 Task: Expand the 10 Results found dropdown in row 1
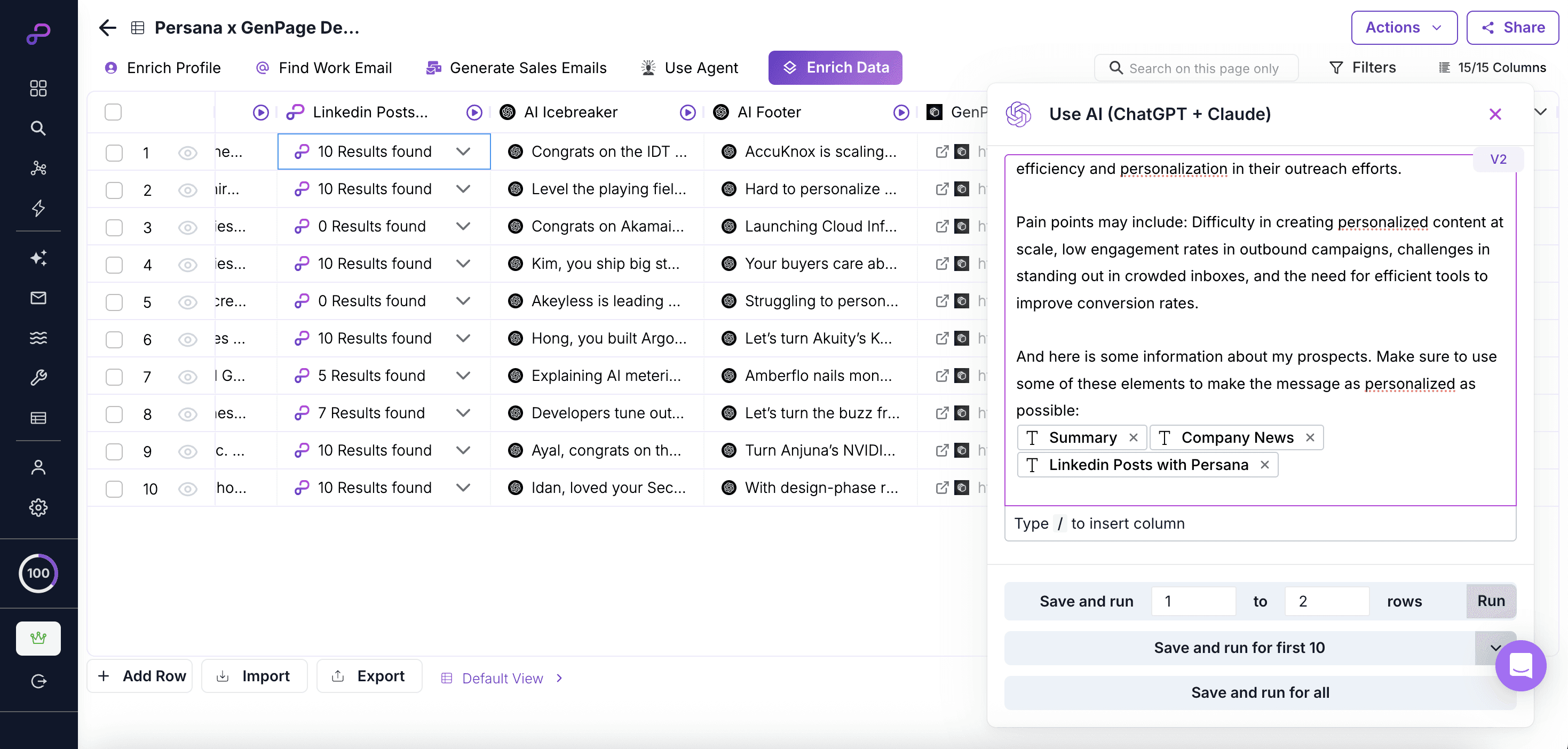(x=463, y=152)
